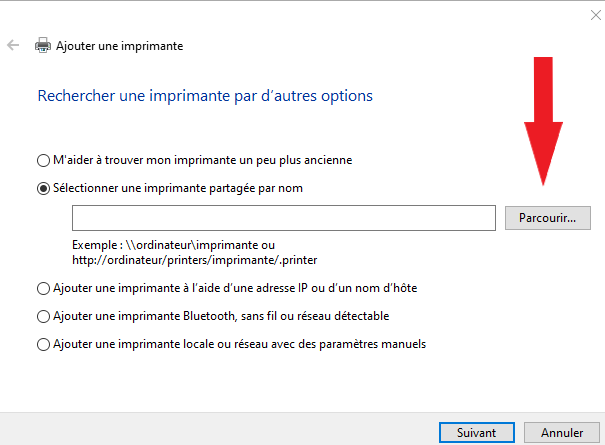Select the shared printer by name radio button

coord(42,187)
